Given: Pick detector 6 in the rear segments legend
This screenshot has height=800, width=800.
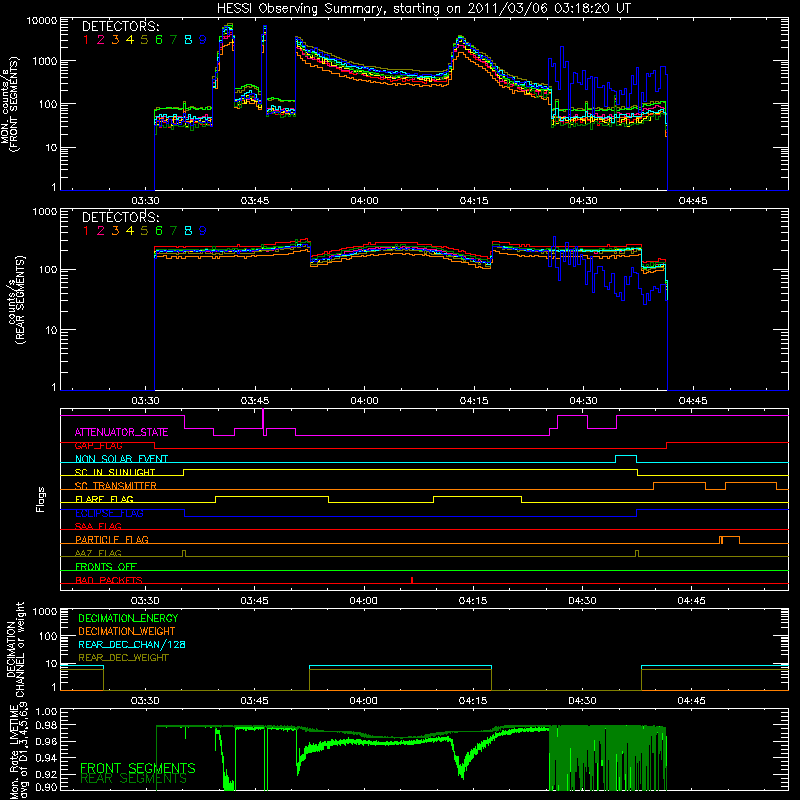Looking at the screenshot, I should [159, 231].
